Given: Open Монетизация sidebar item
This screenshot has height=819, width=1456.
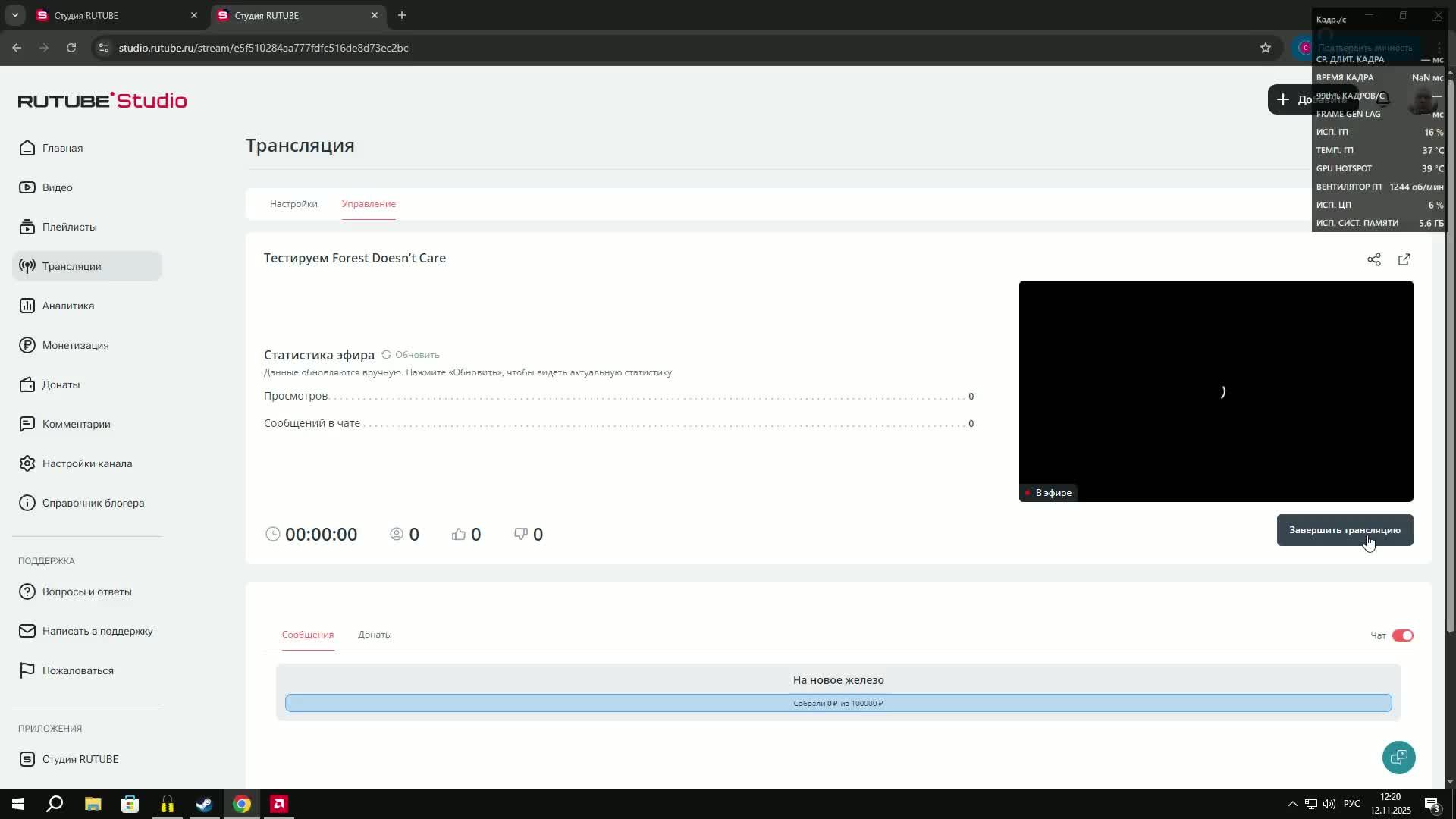Looking at the screenshot, I should pyautogui.click(x=75, y=345).
